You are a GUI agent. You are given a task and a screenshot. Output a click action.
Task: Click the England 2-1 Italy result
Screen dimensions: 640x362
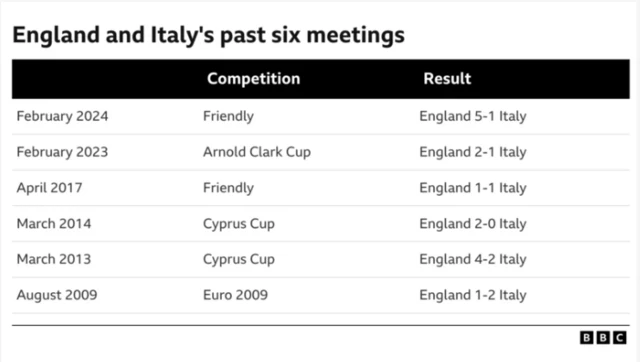(473, 152)
